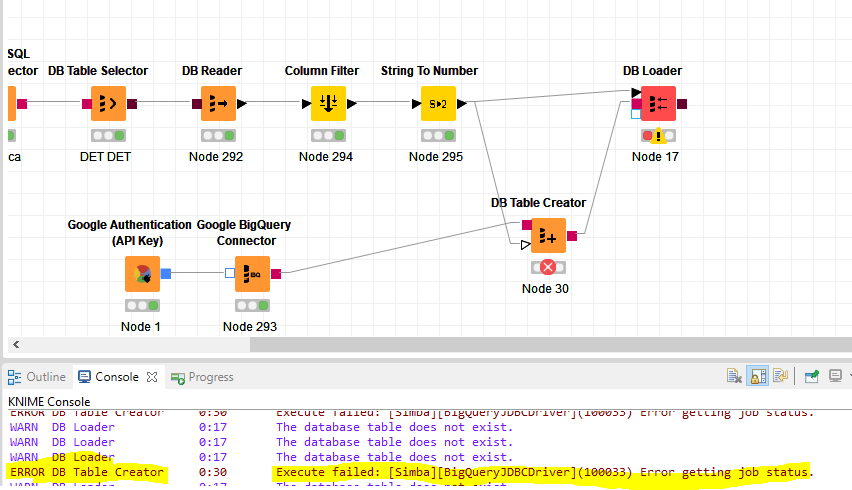
Task: Click the 'ERROR DB Table Creator' highlighted entry
Action: pyautogui.click(x=87, y=472)
